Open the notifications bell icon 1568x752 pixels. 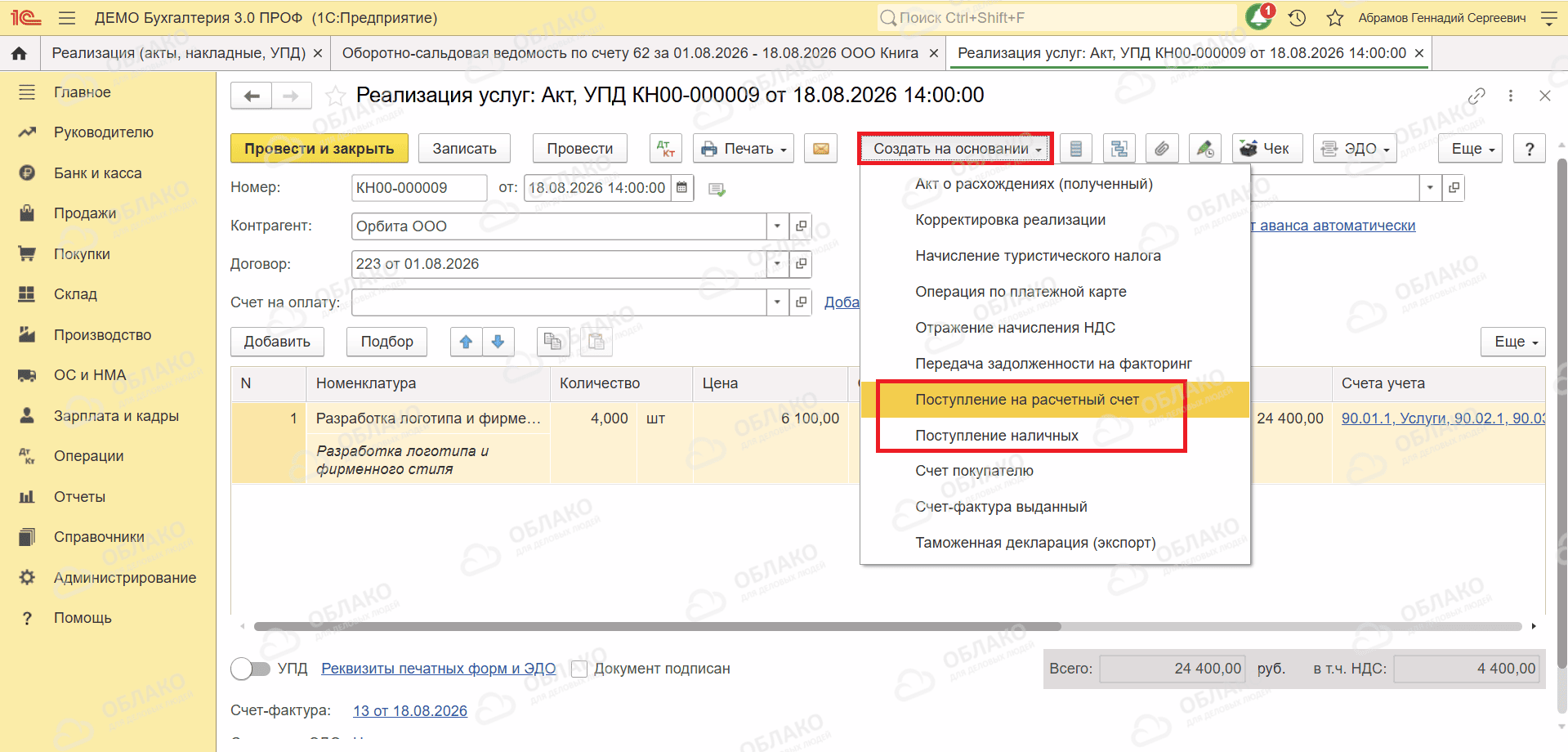pyautogui.click(x=1258, y=17)
